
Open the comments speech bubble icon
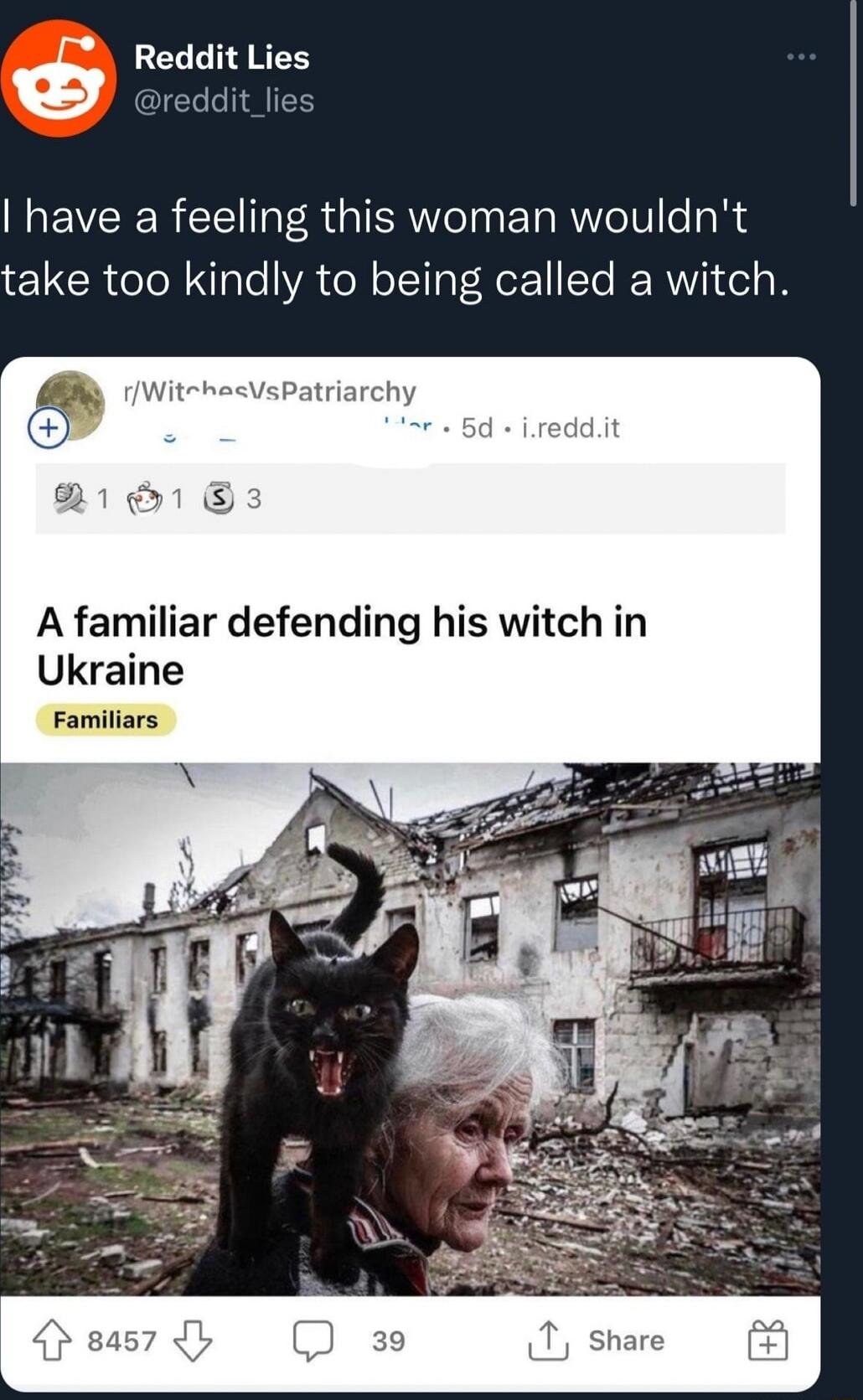pyautogui.click(x=313, y=1341)
